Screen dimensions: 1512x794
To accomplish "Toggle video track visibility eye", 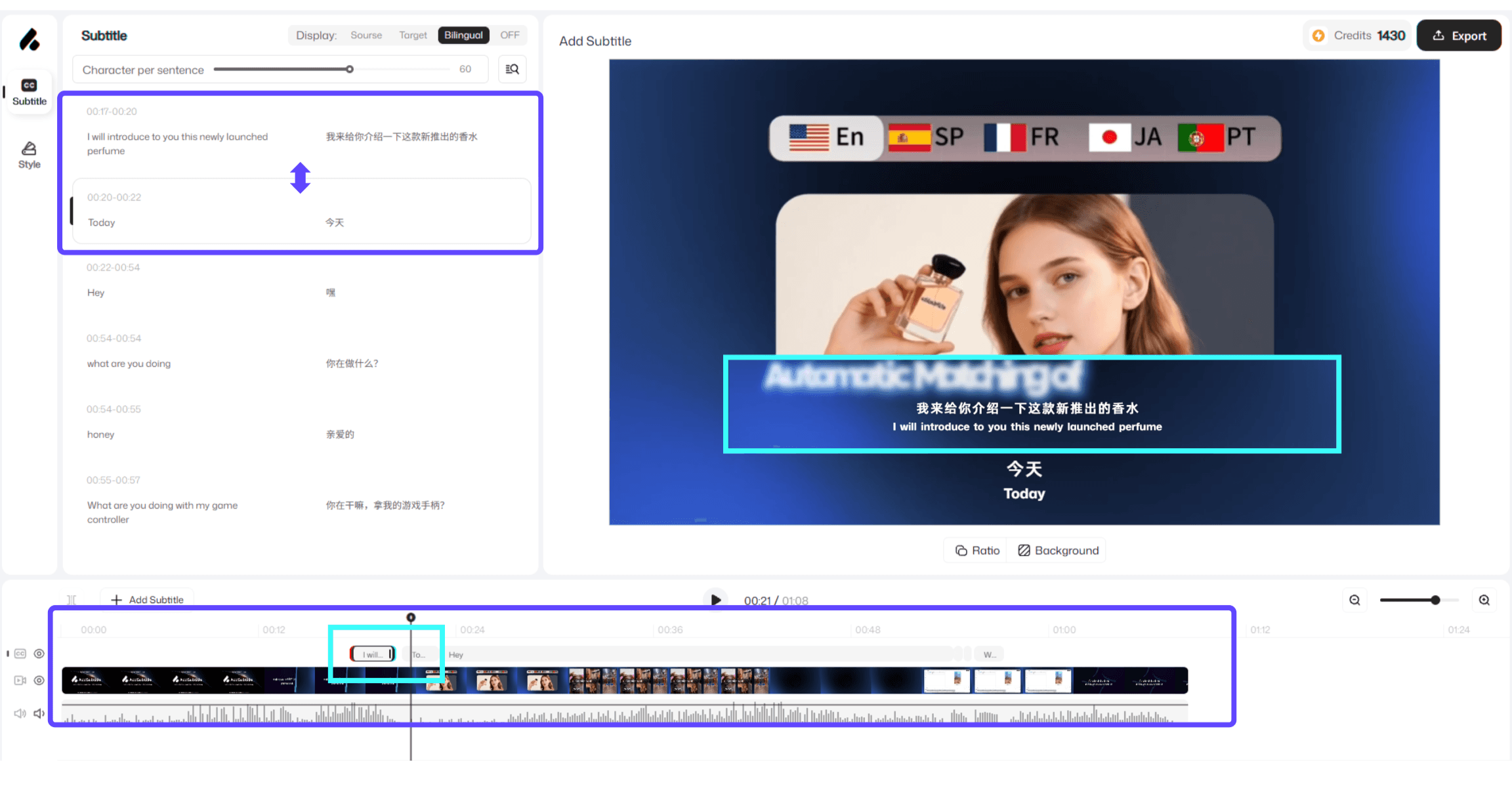I will tap(39, 680).
